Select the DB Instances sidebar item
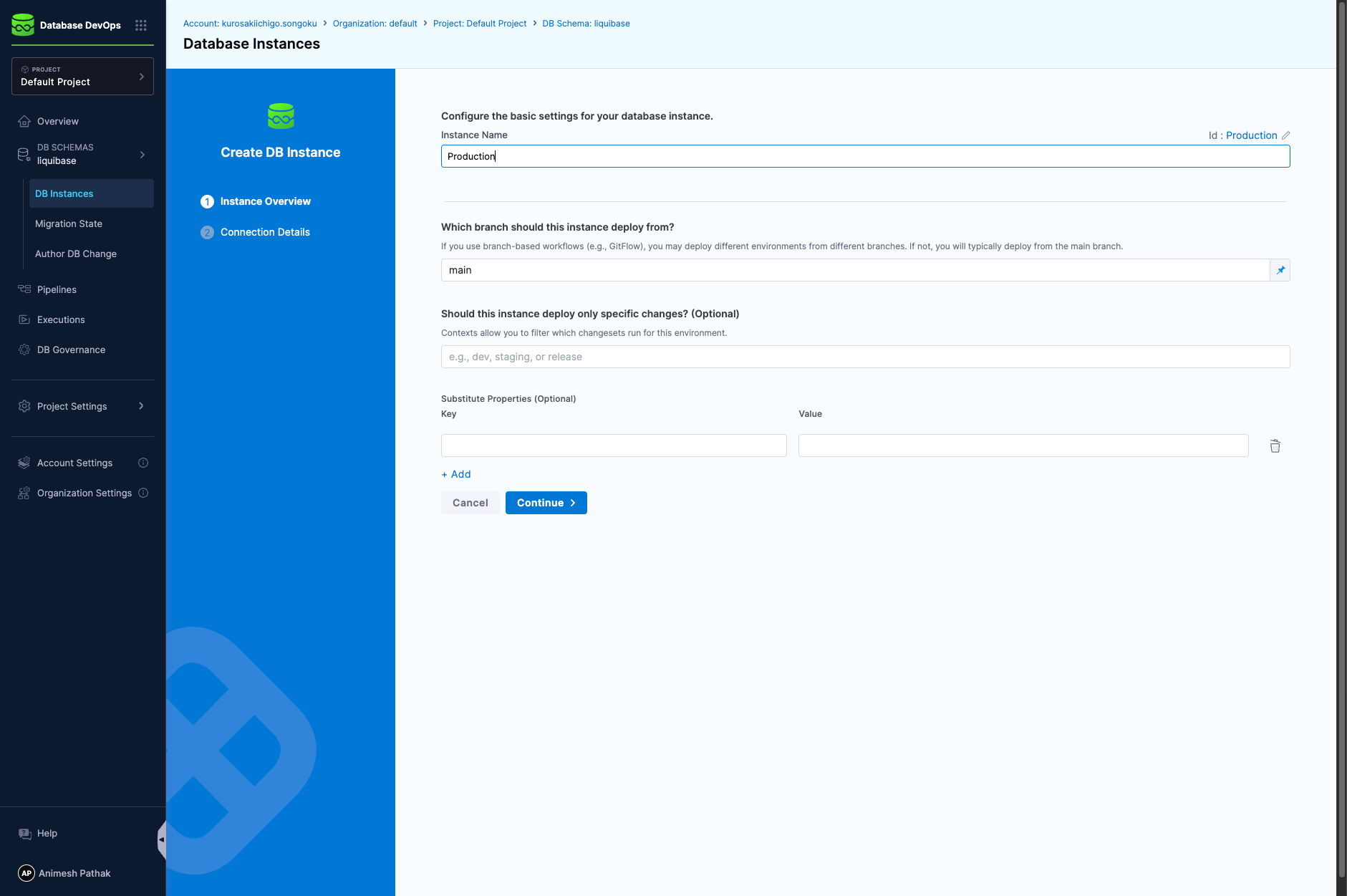Image resolution: width=1347 pixels, height=896 pixels. click(x=92, y=193)
